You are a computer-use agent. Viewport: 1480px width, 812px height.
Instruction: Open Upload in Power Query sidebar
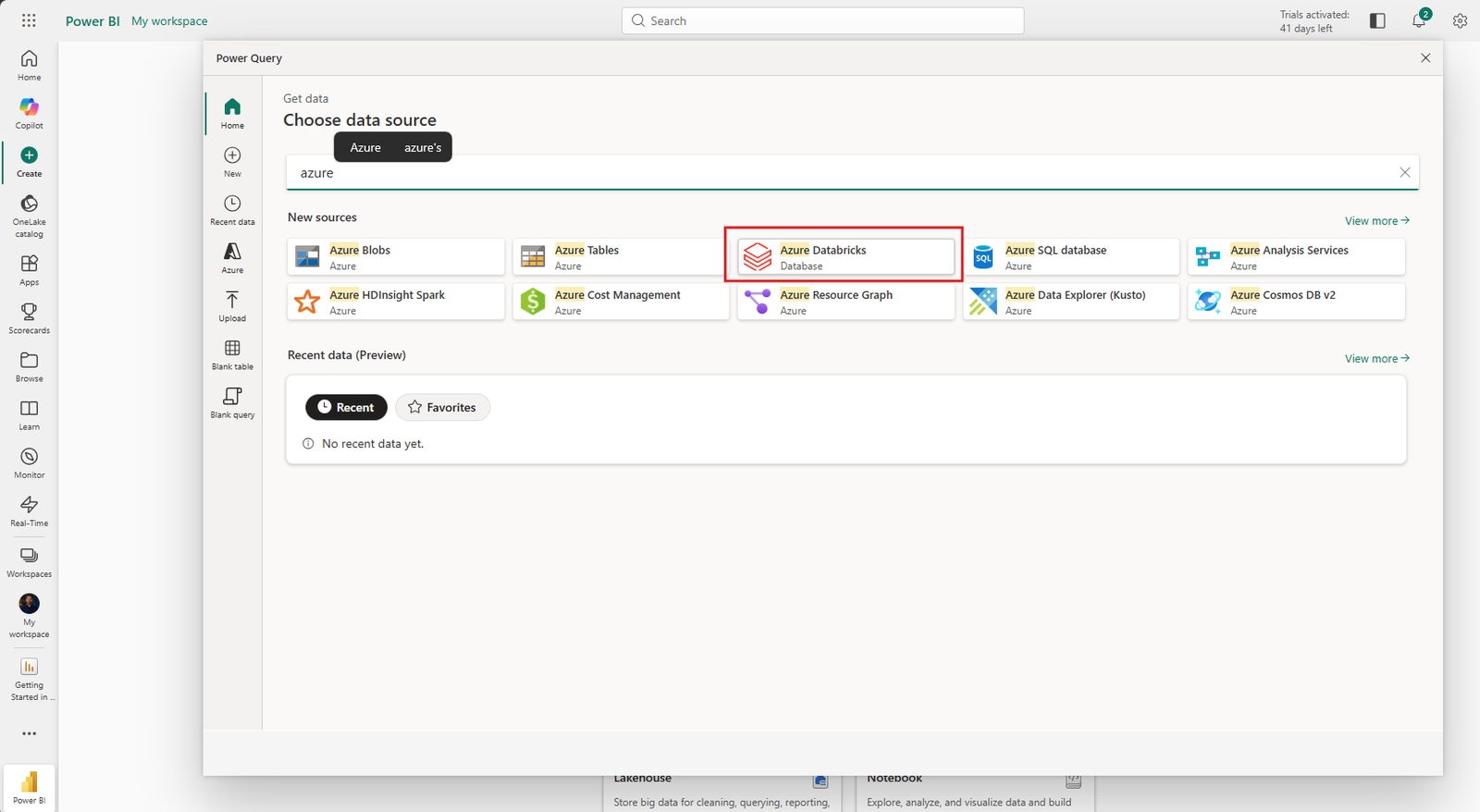(232, 306)
